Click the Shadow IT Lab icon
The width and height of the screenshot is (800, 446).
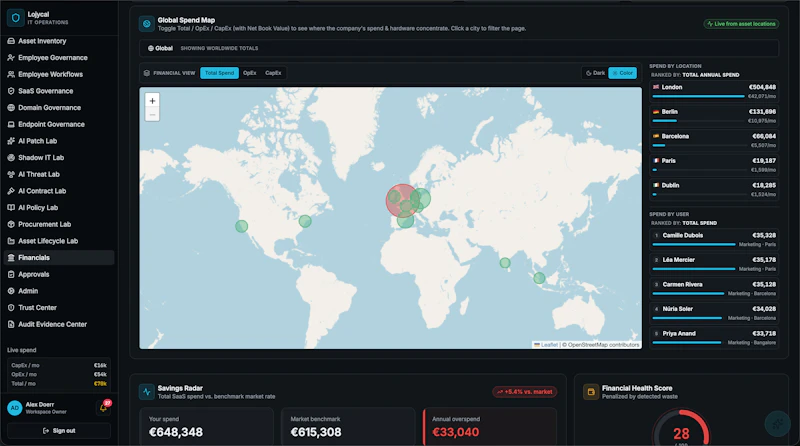(11, 158)
